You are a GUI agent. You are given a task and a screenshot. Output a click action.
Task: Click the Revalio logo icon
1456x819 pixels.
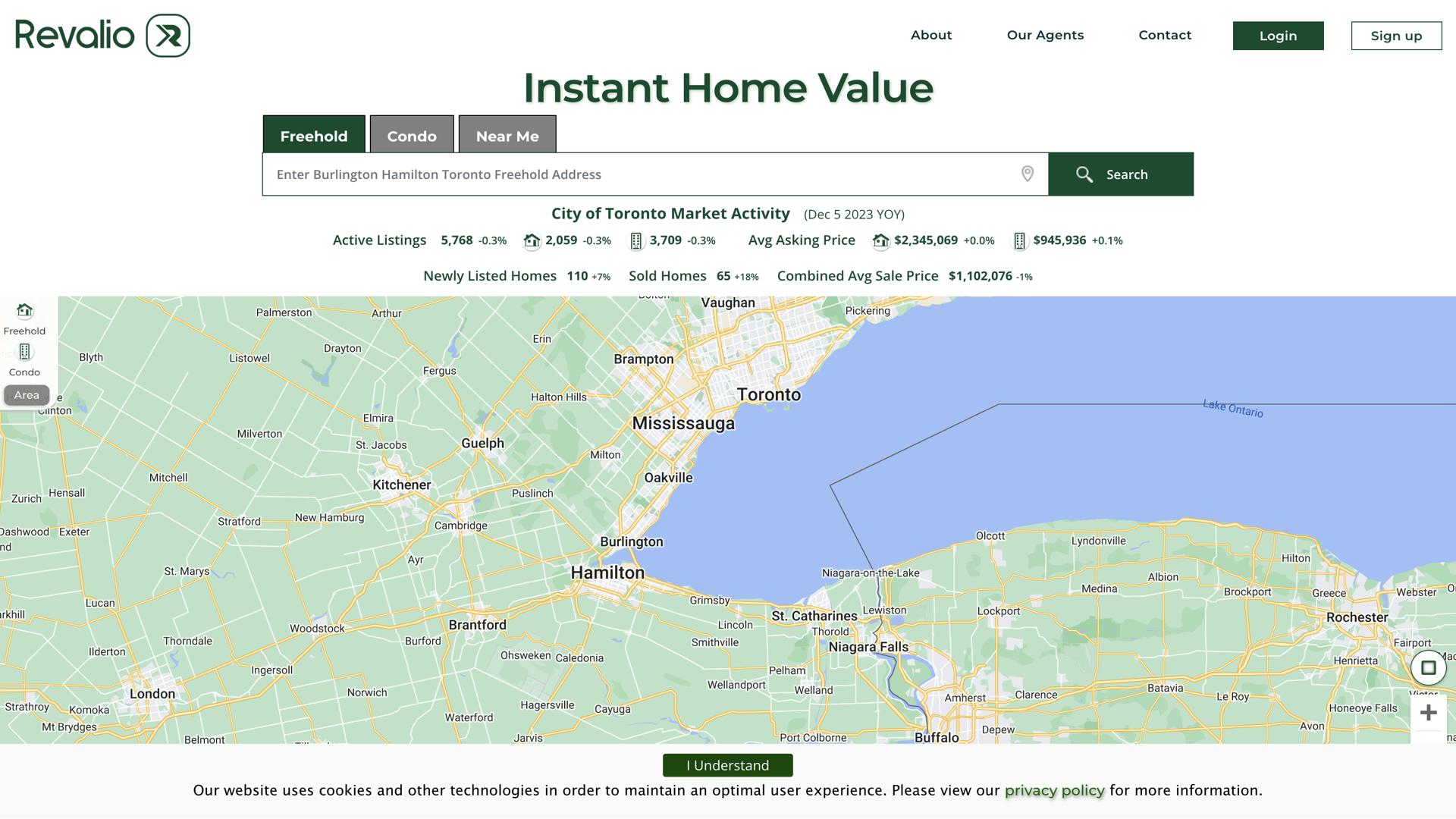168,36
